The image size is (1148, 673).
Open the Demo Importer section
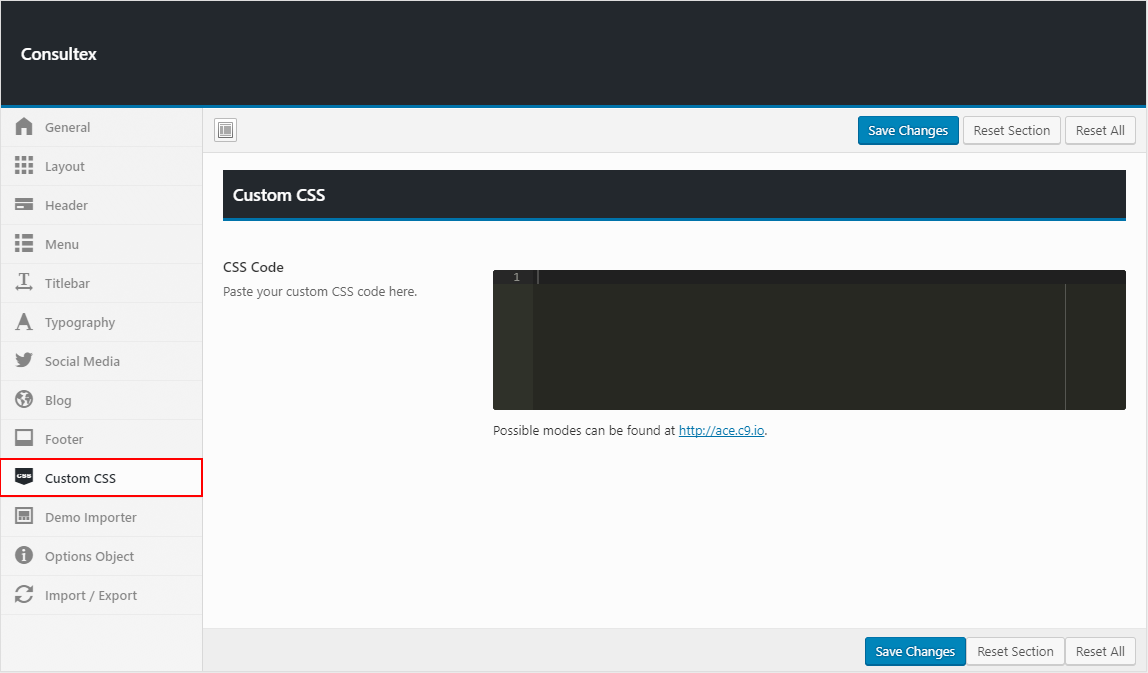point(90,517)
